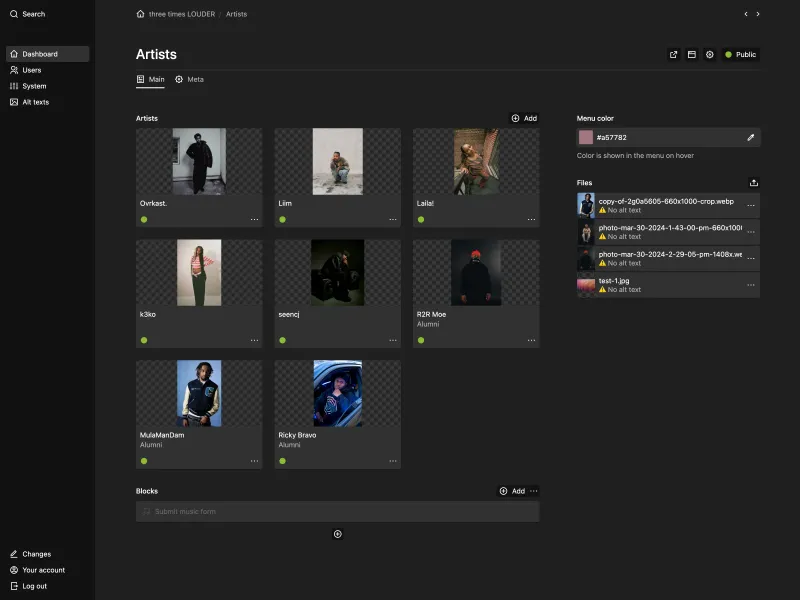Click the external link icon near Public
800x600 pixels.
pyautogui.click(x=674, y=55)
